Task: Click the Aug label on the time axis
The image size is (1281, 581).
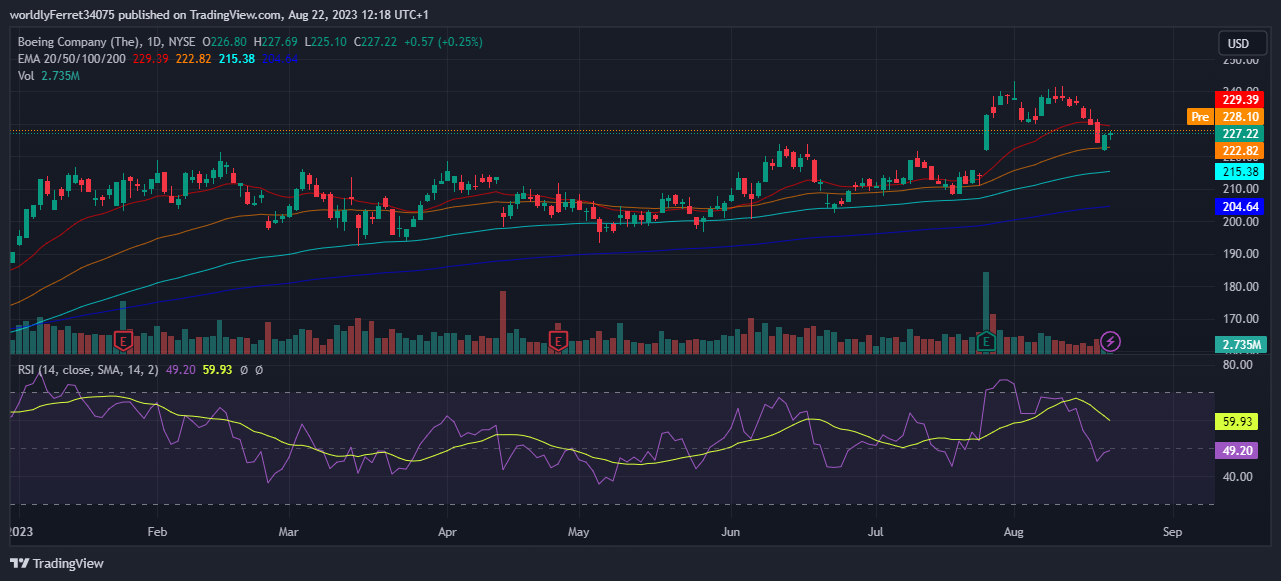Action: (1015, 533)
